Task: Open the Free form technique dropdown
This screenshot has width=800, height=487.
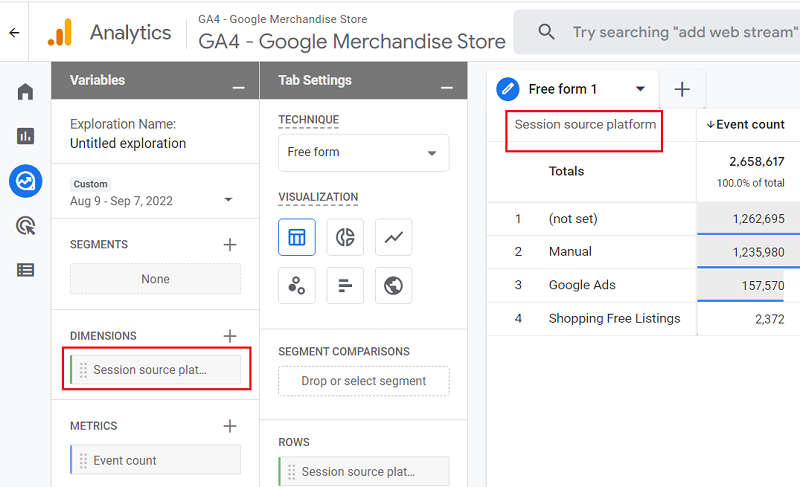Action: point(364,152)
